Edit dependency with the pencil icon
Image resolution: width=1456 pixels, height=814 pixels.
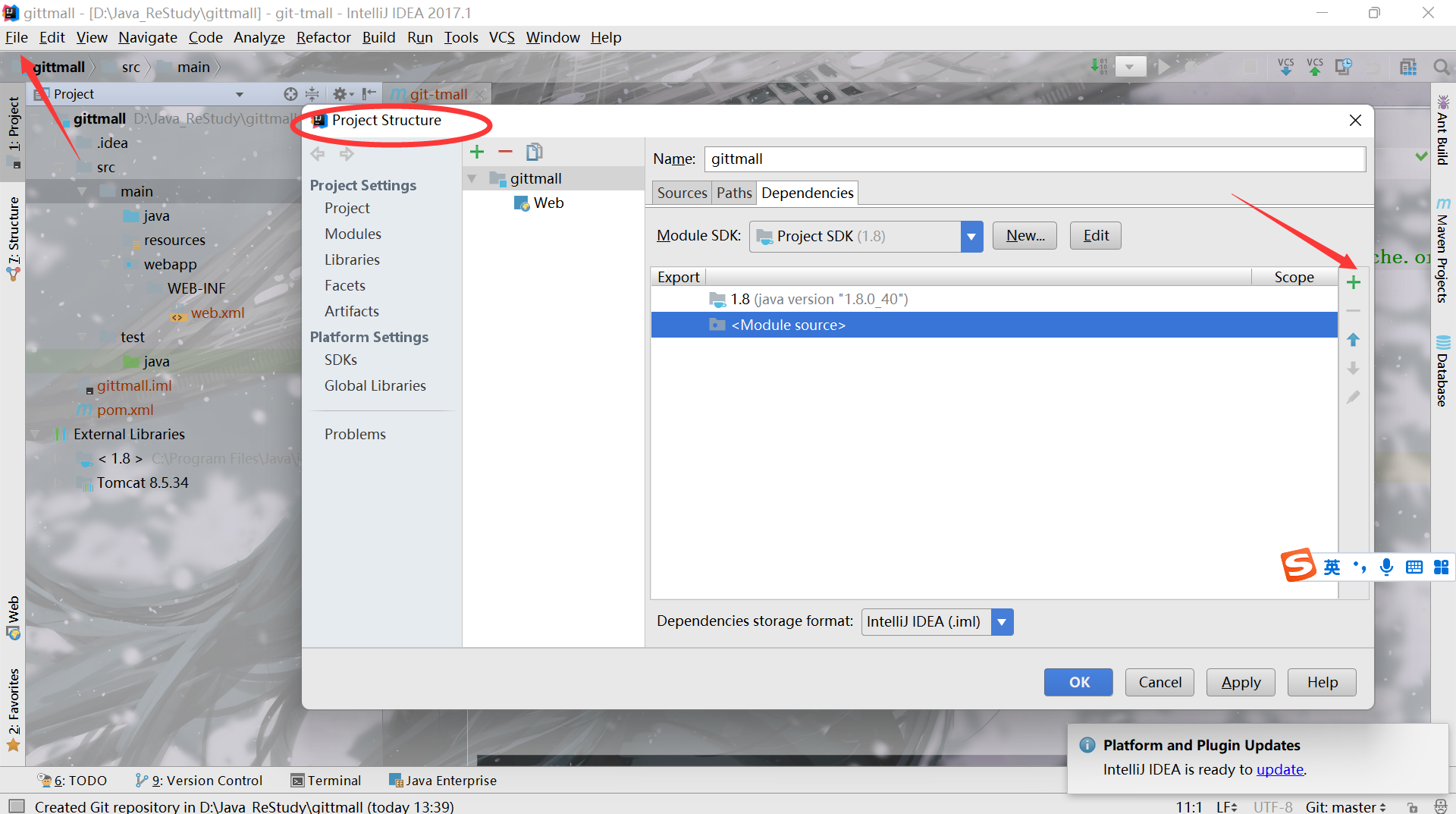pos(1354,398)
